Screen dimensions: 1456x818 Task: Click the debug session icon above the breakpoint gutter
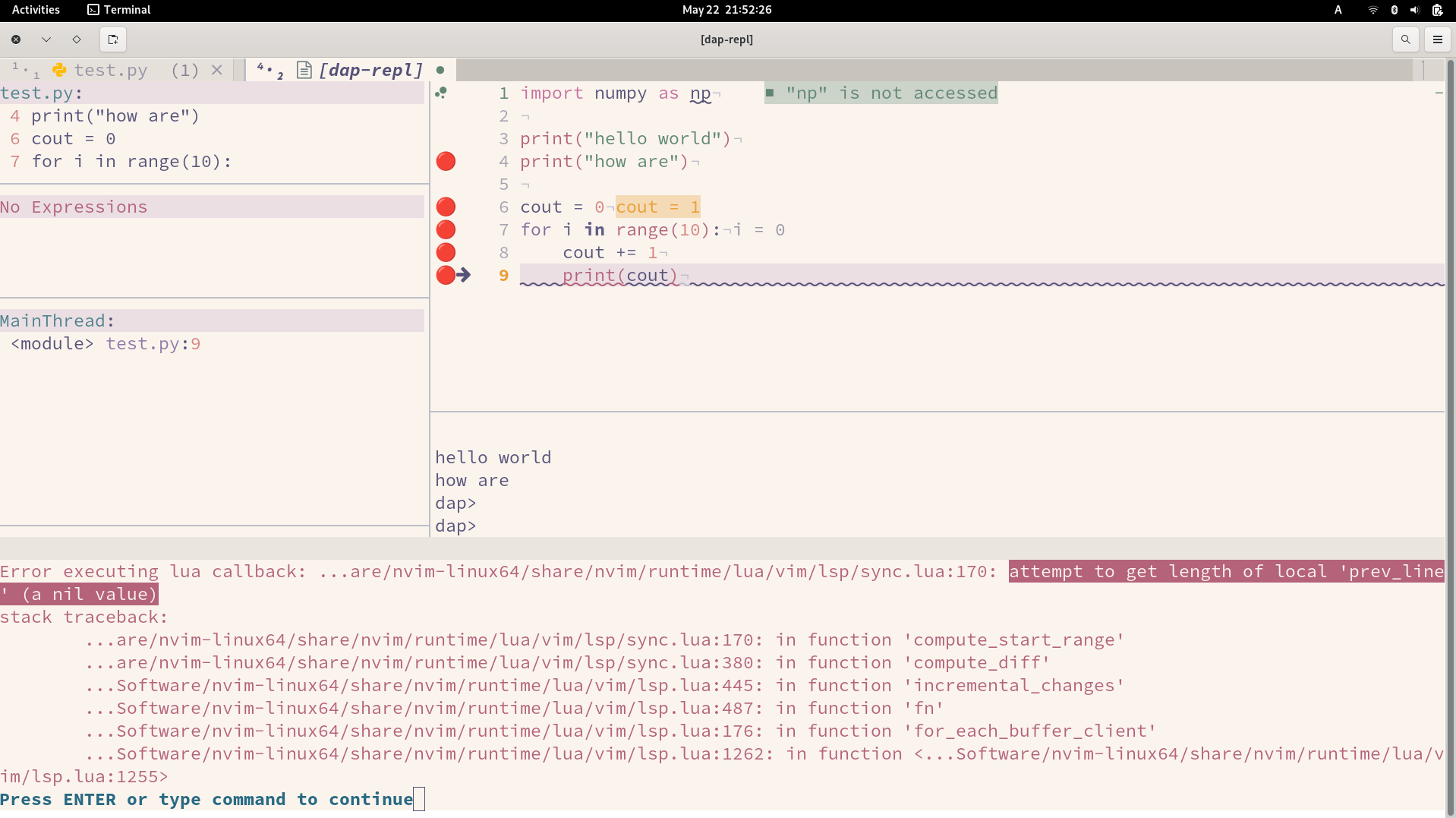point(443,93)
